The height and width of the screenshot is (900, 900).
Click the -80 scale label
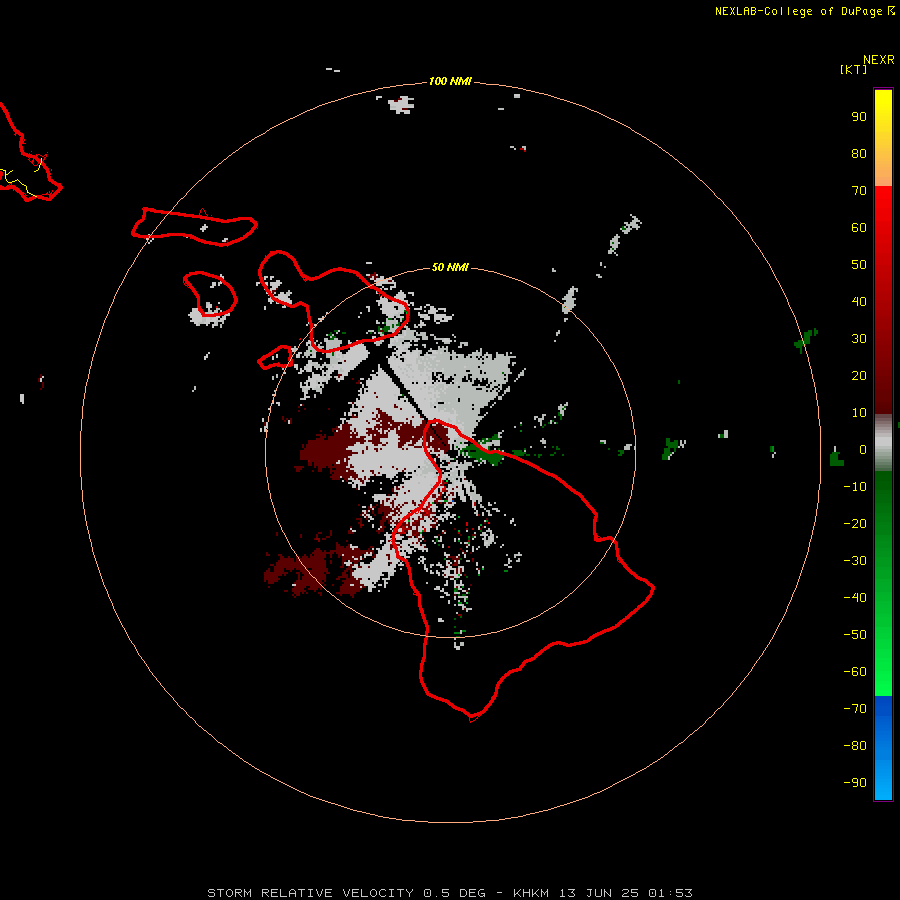pos(855,746)
